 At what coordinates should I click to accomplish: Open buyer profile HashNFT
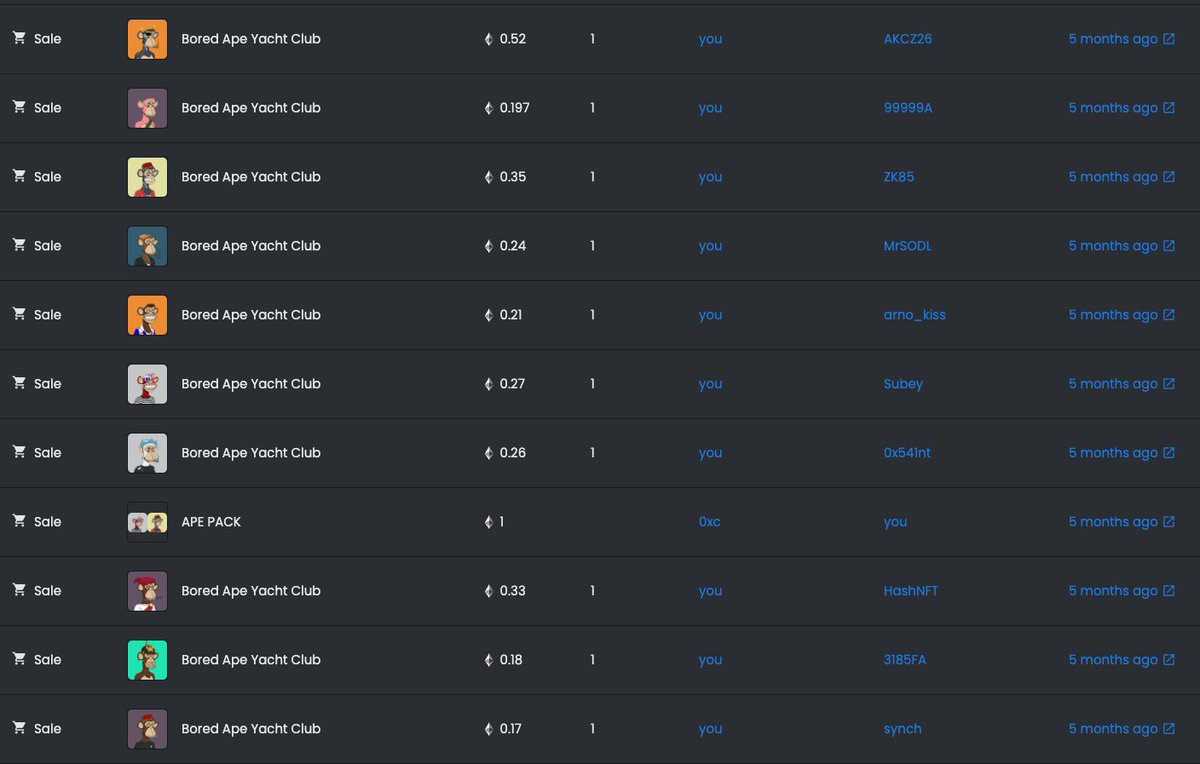(x=911, y=591)
